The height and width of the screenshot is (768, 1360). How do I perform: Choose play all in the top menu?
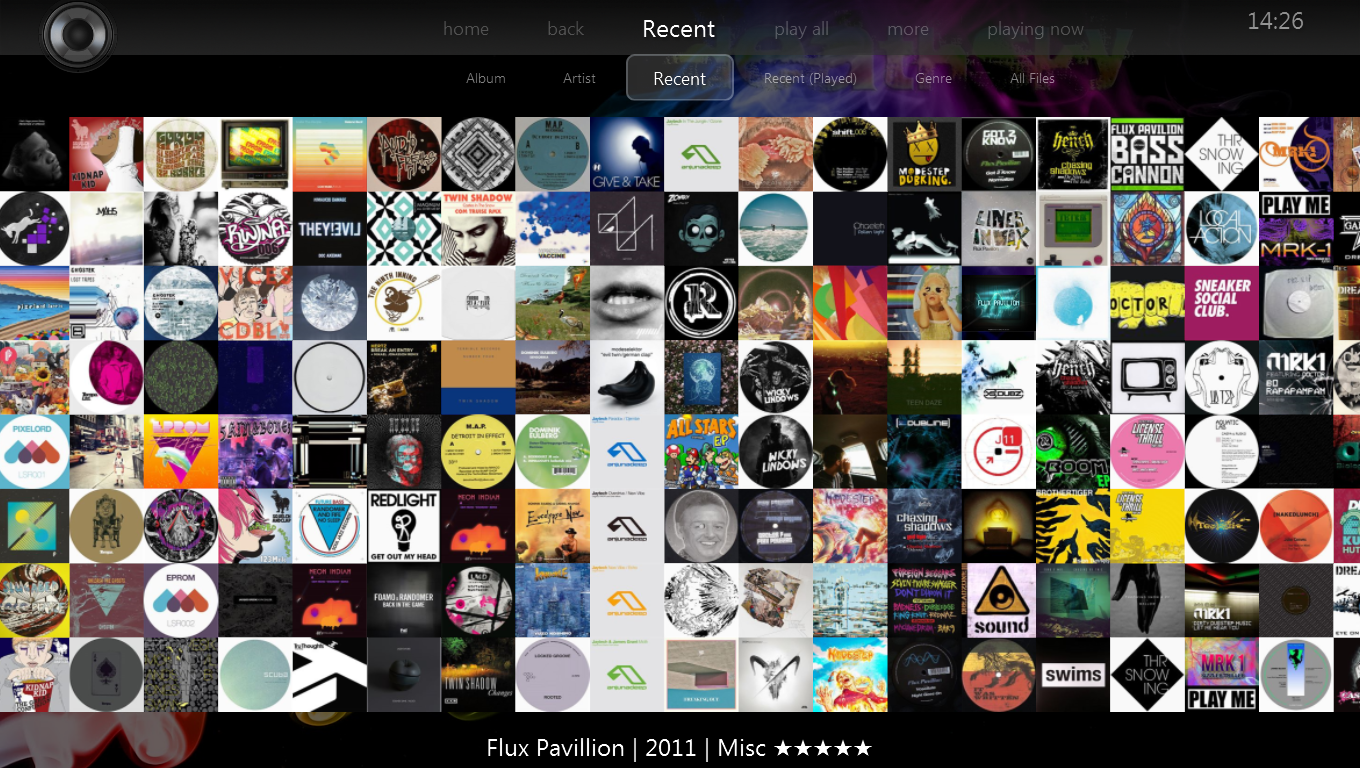pos(801,29)
